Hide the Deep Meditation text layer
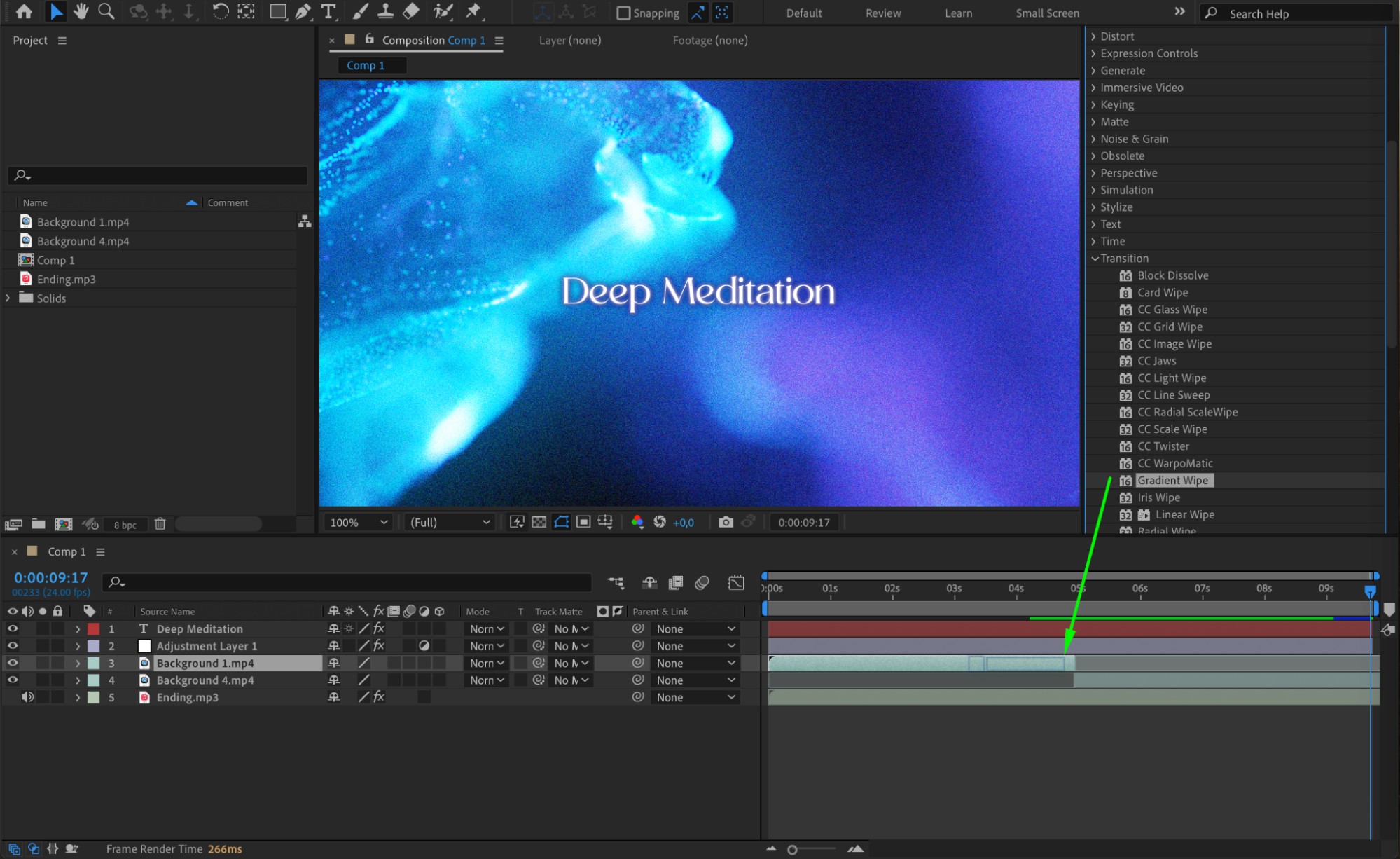This screenshot has height=859, width=1400. pos(13,628)
